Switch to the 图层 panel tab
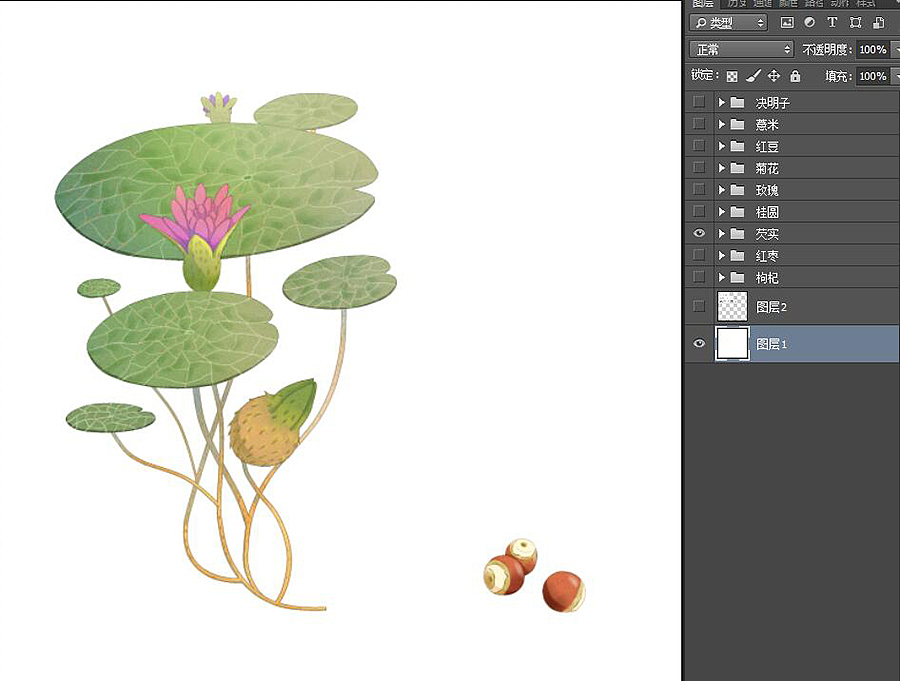 703,3
